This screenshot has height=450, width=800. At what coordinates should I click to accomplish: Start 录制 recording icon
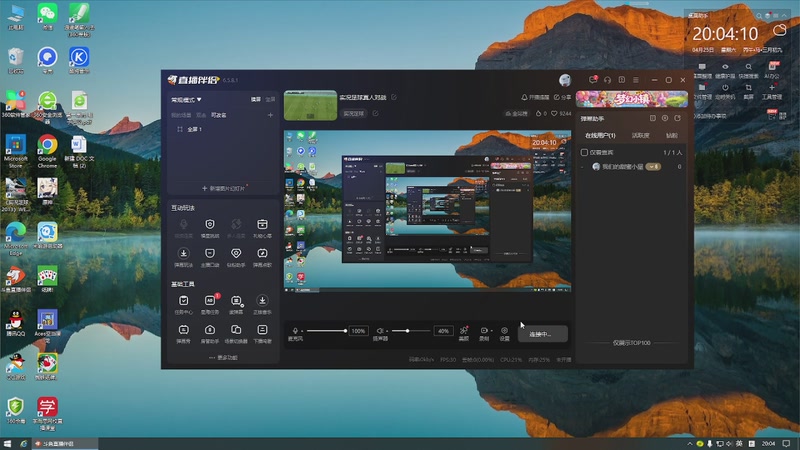click(x=484, y=333)
